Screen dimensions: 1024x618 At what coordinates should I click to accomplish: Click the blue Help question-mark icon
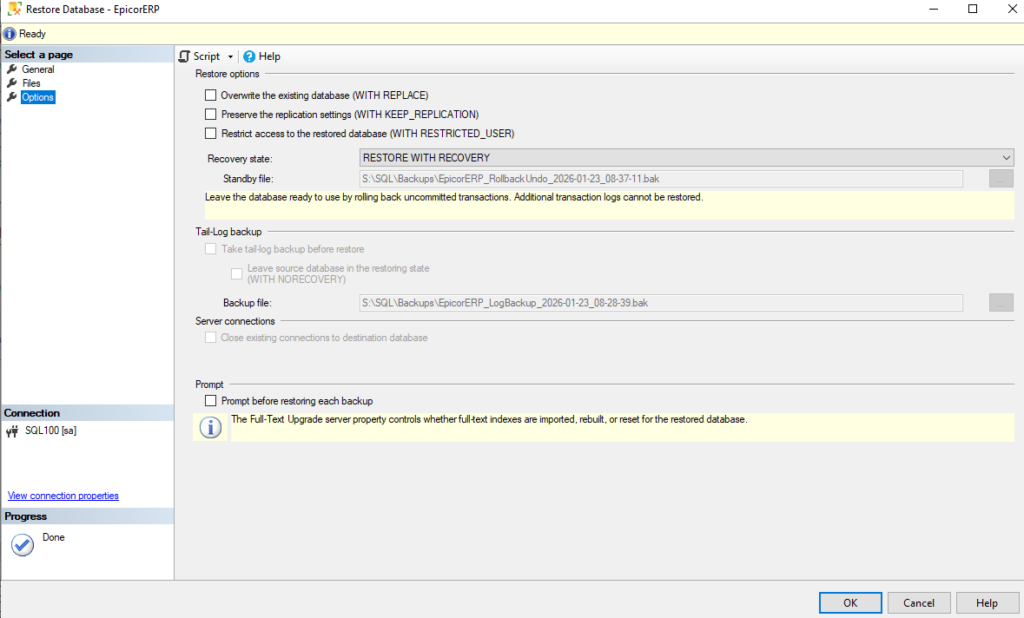[x=249, y=57]
